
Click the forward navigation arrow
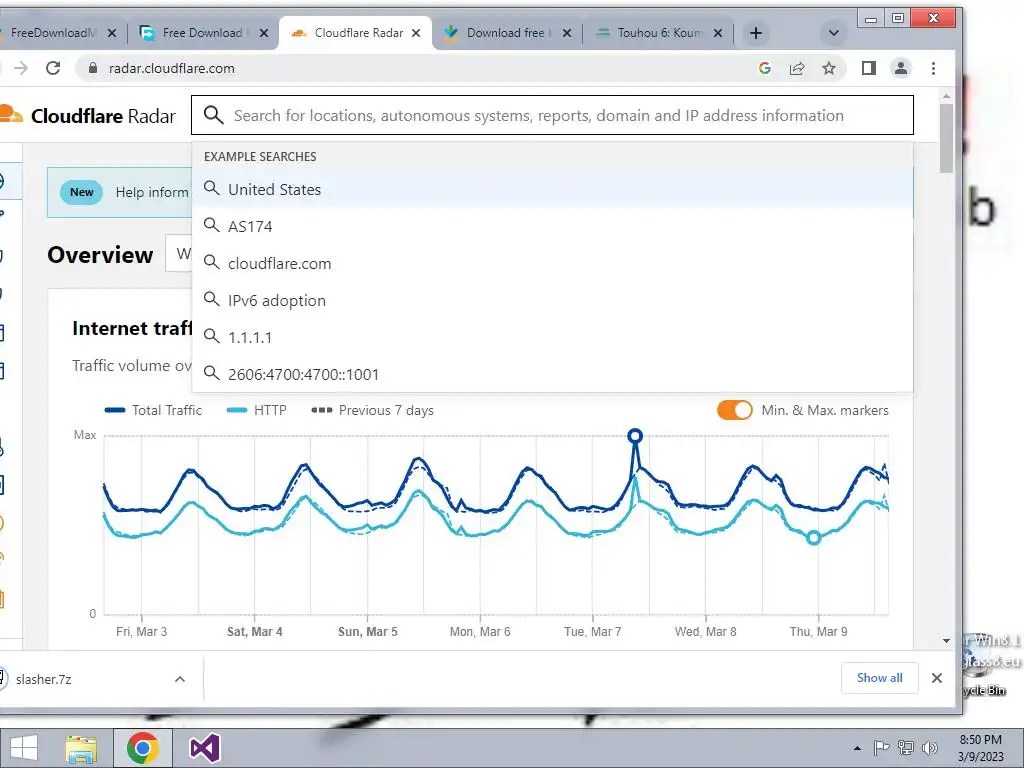[22, 68]
